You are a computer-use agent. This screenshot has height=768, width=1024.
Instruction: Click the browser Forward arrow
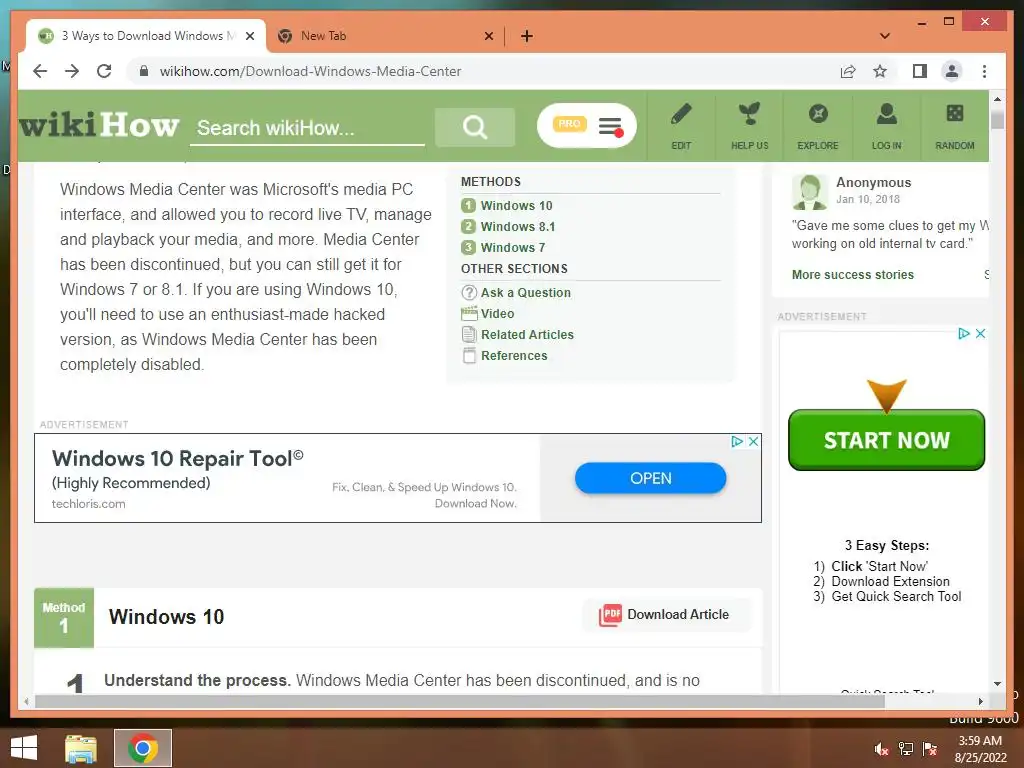[x=72, y=71]
